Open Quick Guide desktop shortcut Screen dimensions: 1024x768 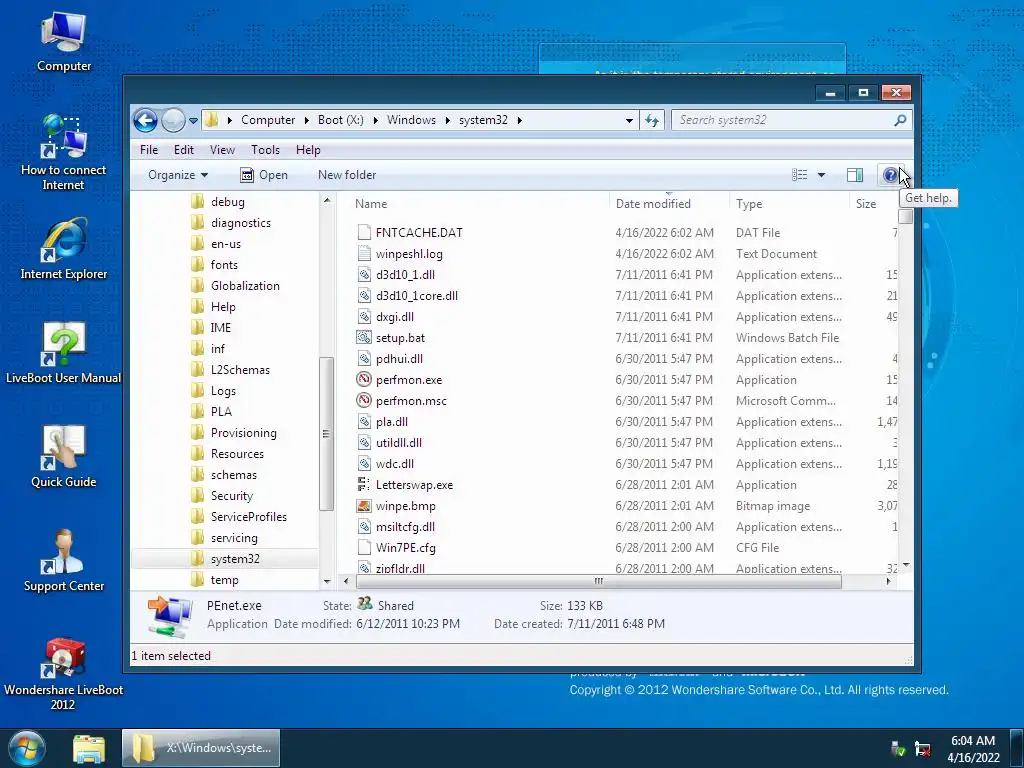point(63,457)
